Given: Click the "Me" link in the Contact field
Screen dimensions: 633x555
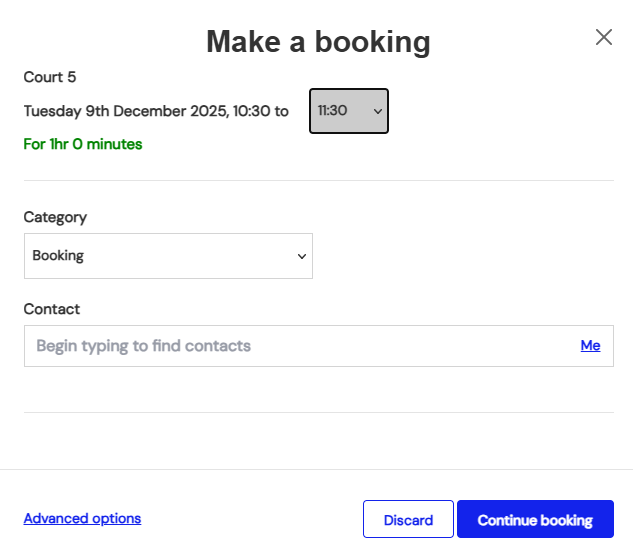Looking at the screenshot, I should tap(590, 346).
